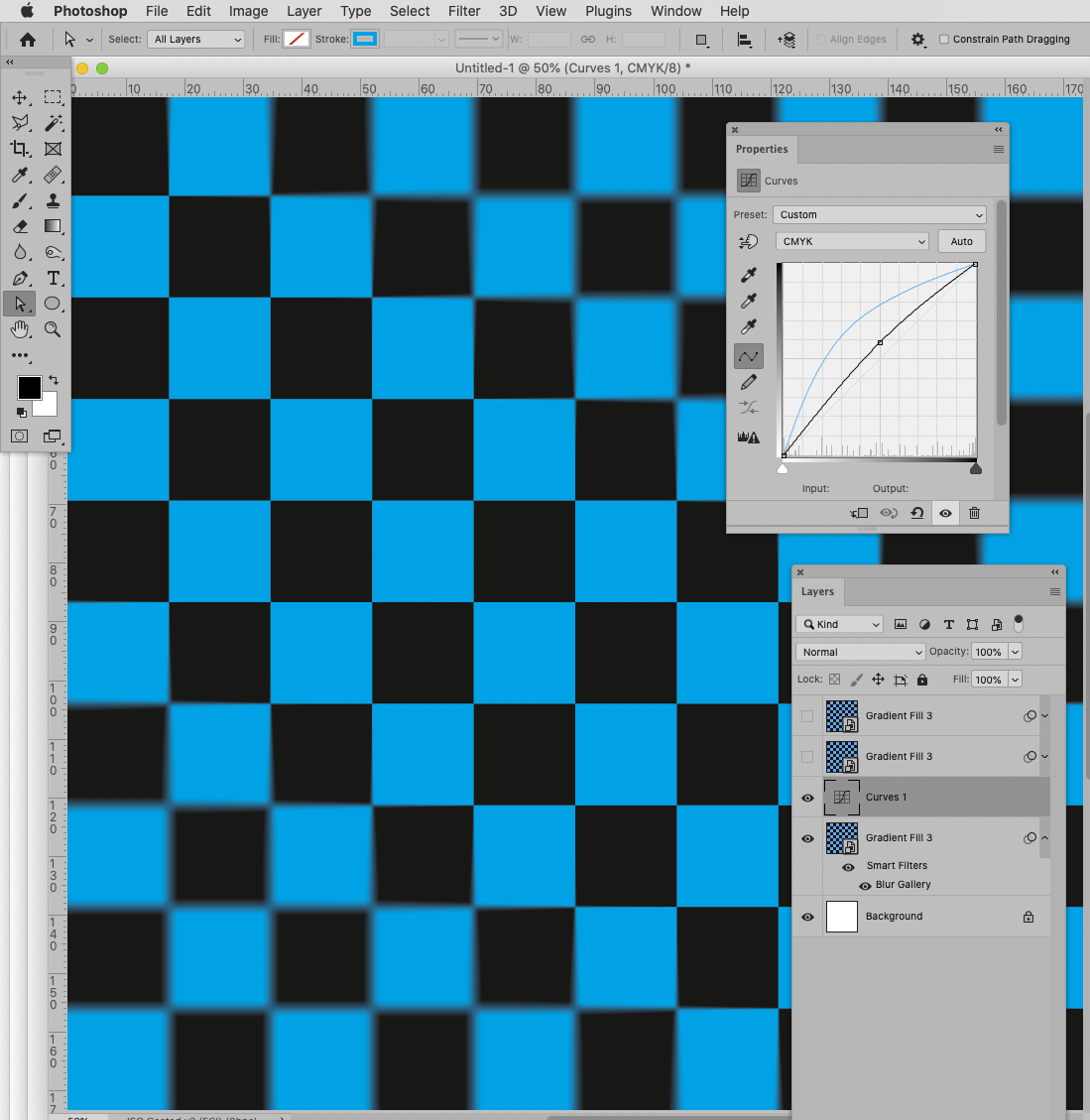Hide the Background layer

[807, 917]
